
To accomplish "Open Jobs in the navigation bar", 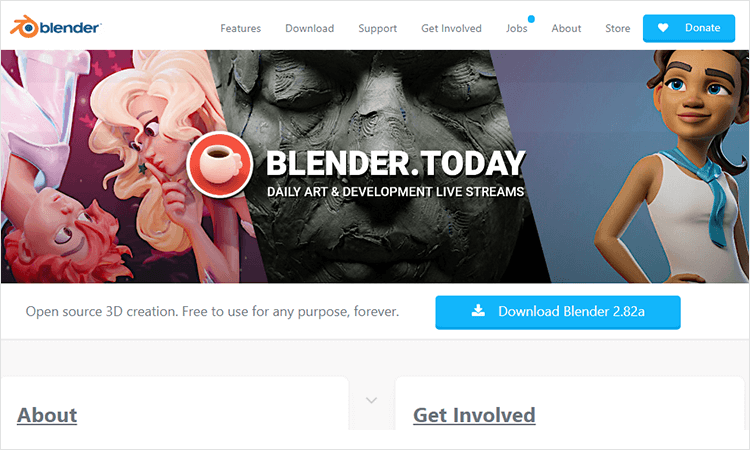I will (517, 28).
